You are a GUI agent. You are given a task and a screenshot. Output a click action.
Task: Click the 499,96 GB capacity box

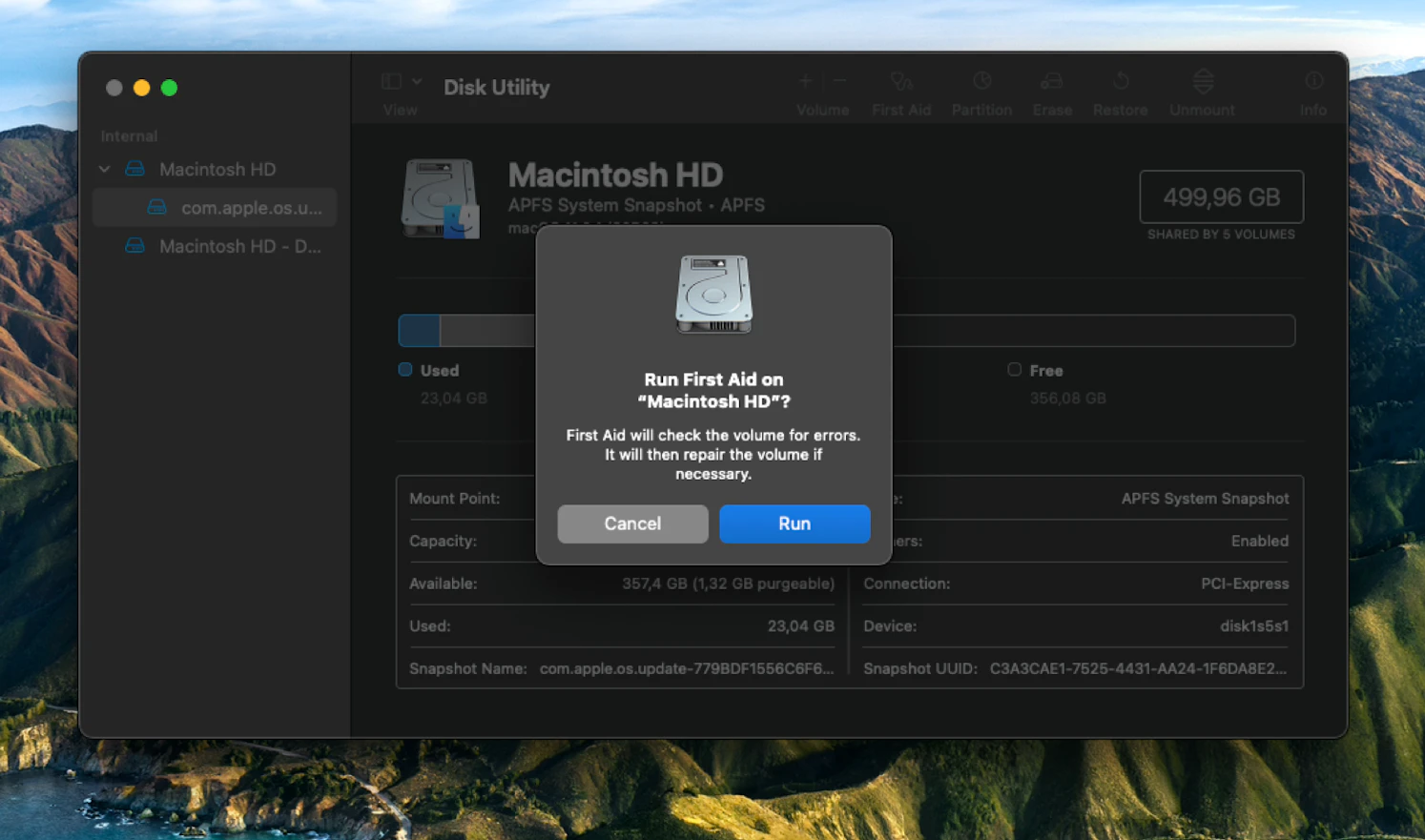pos(1221,197)
